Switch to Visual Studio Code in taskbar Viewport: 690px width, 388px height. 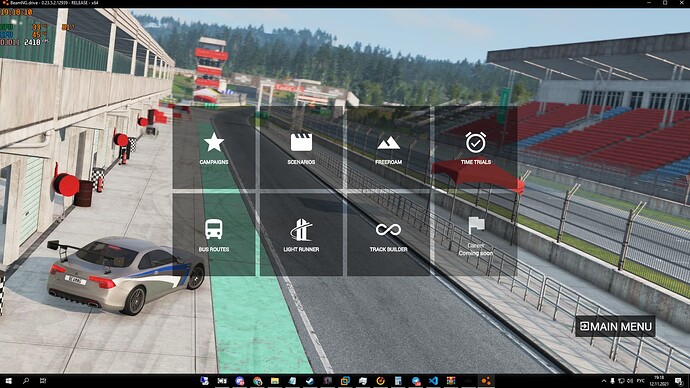(x=433, y=381)
